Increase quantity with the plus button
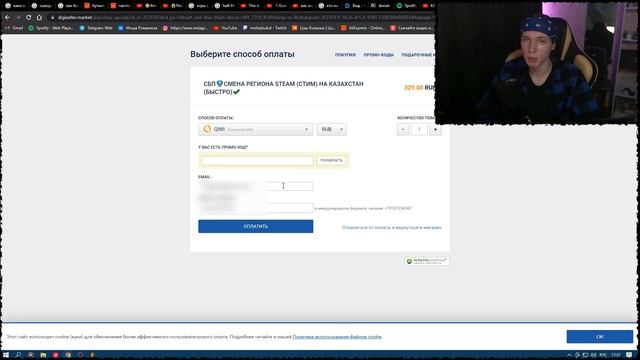The height and width of the screenshot is (360, 640). coord(435,129)
